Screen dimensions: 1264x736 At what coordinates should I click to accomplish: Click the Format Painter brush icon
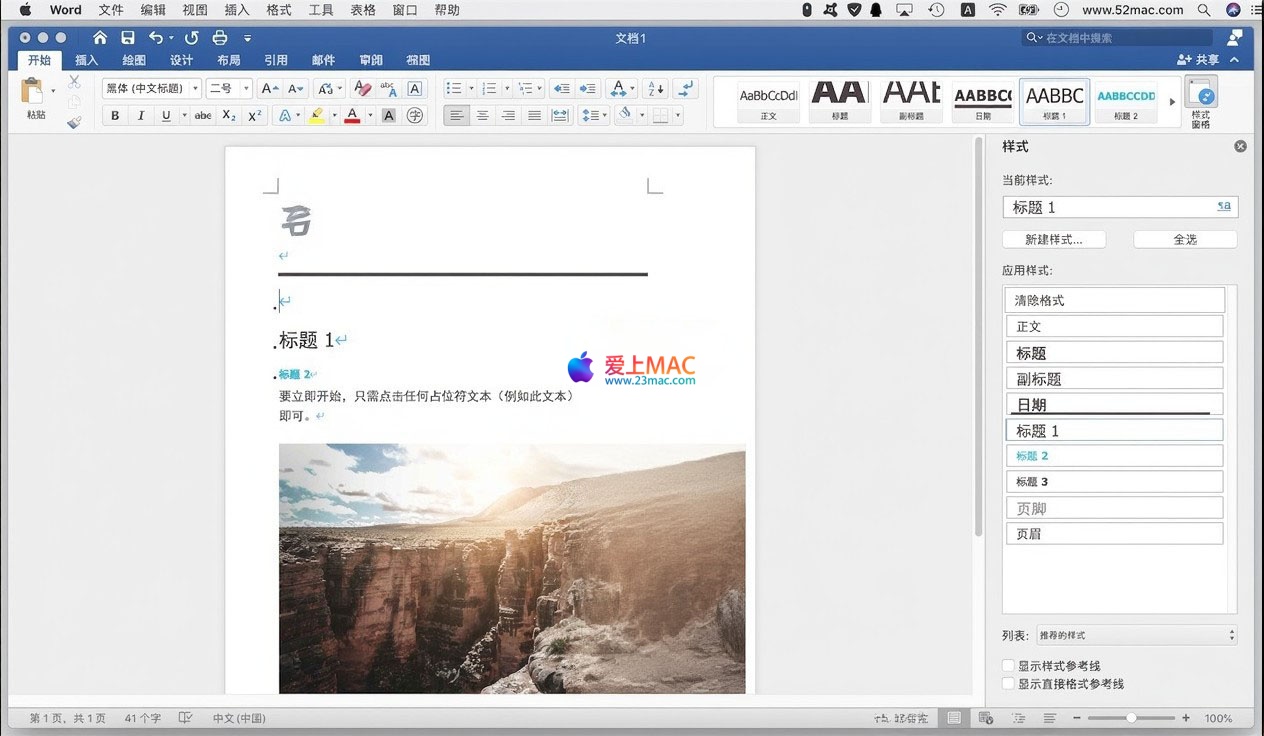74,123
